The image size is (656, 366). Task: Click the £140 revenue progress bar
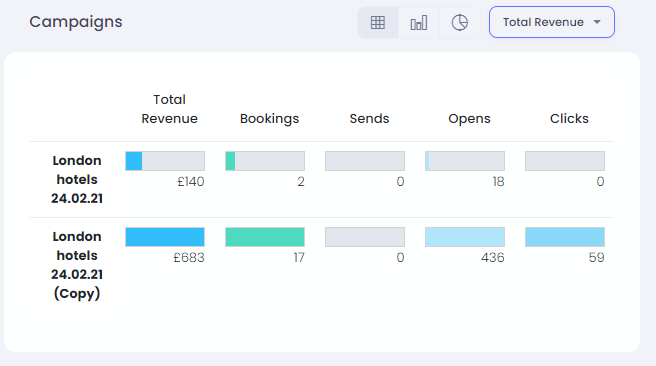tap(165, 161)
